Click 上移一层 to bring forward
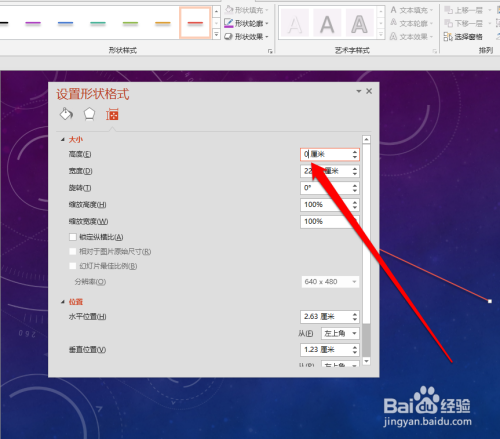This screenshot has height=439, width=500. point(464,10)
